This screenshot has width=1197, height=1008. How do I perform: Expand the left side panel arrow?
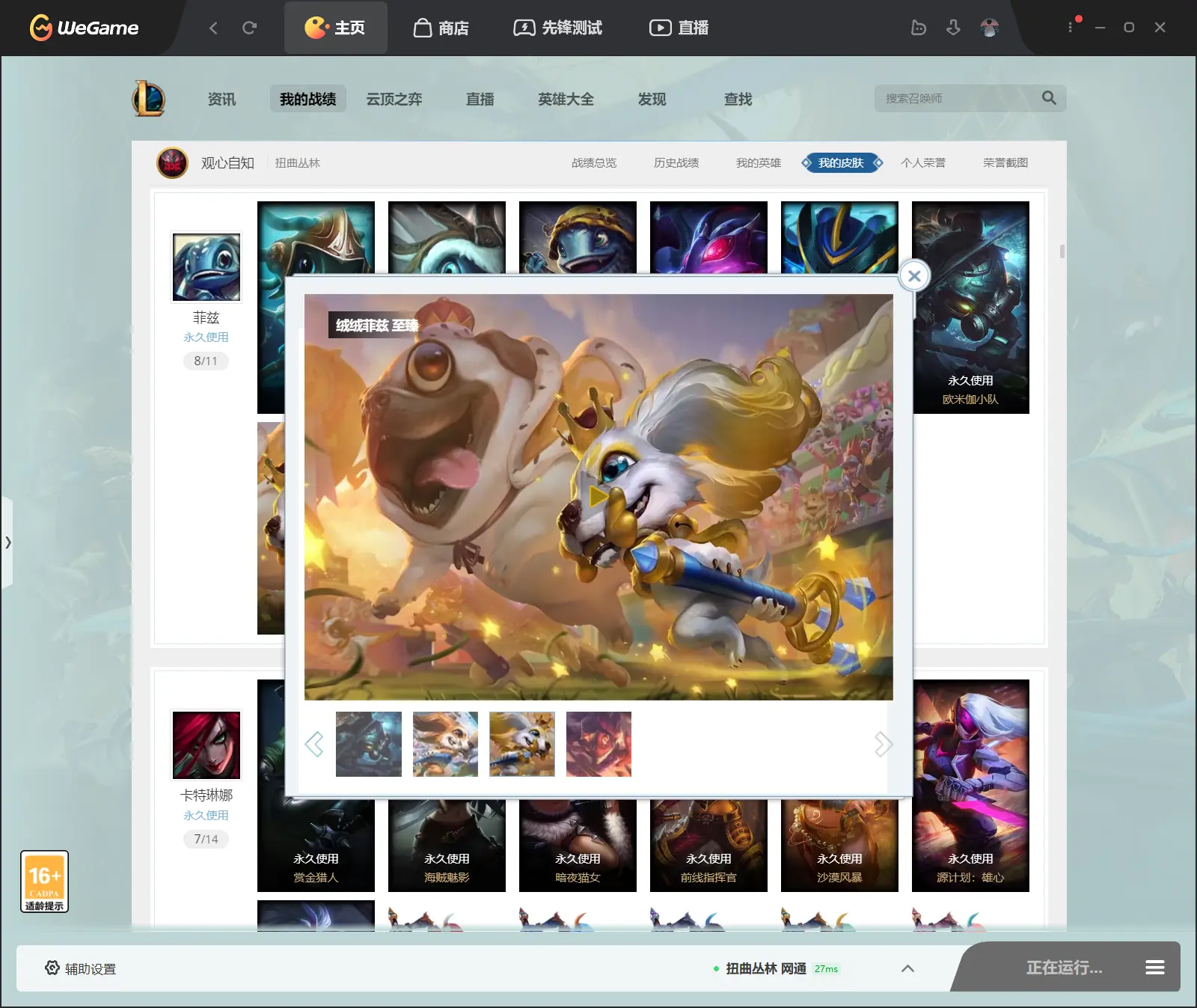(x=7, y=543)
